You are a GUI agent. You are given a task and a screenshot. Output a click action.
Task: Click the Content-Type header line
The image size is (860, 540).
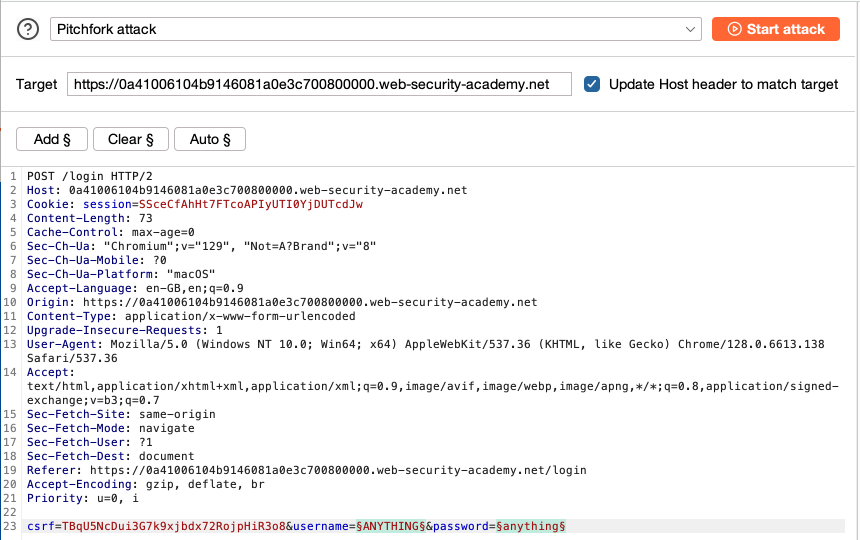pos(191,316)
